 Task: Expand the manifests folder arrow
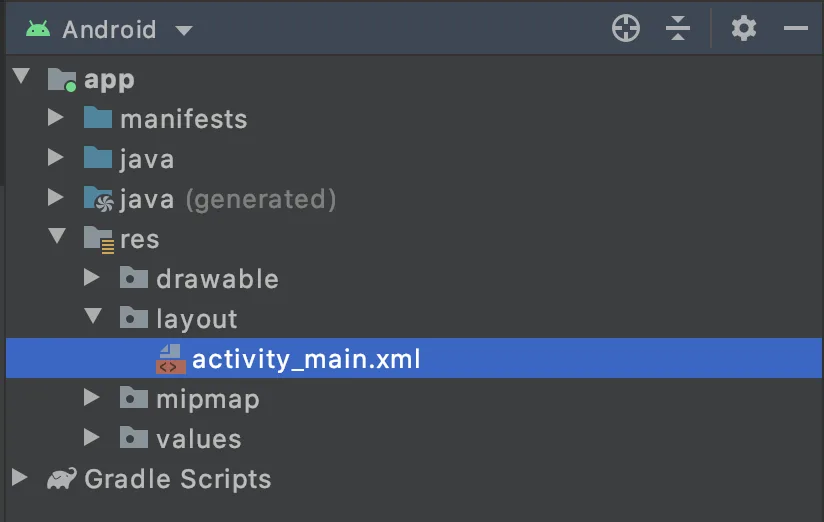point(55,117)
